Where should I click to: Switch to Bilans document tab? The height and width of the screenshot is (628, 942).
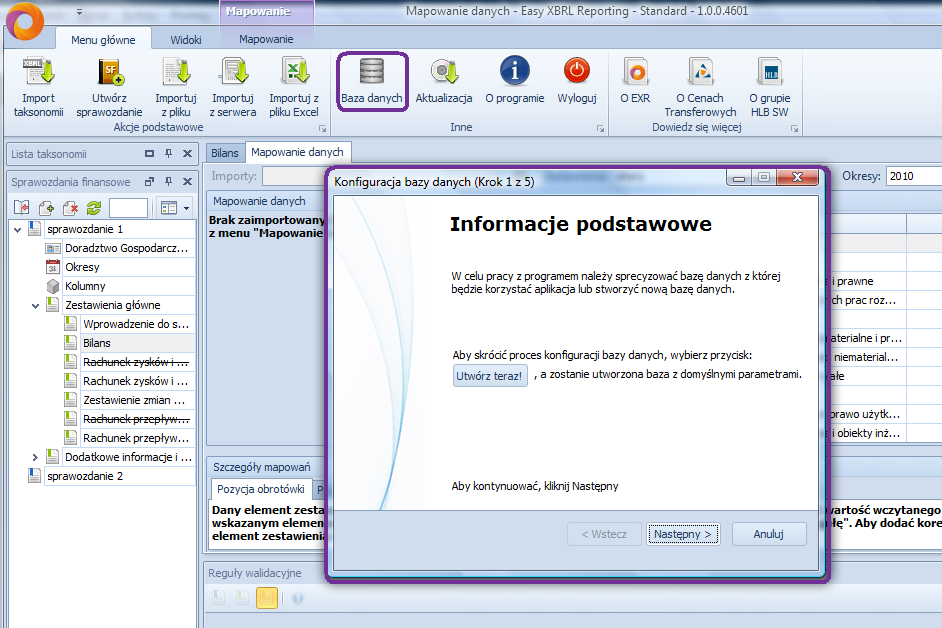225,153
